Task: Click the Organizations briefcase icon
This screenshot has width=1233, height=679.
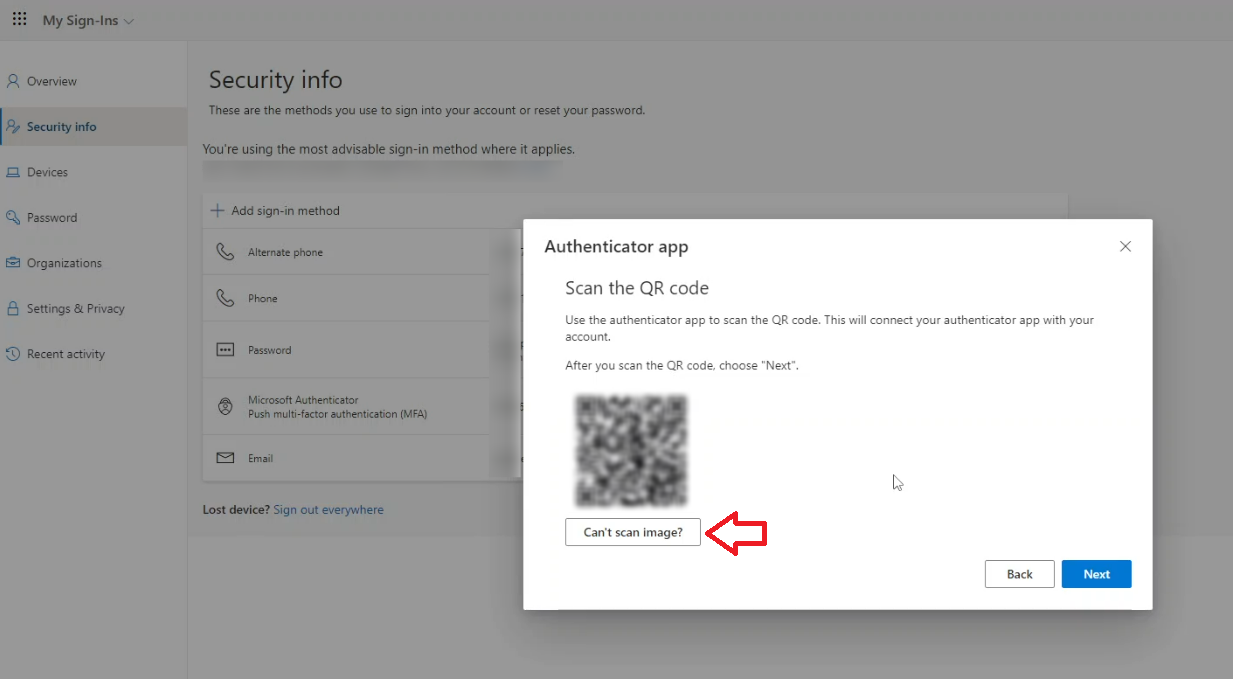Action: (13, 263)
